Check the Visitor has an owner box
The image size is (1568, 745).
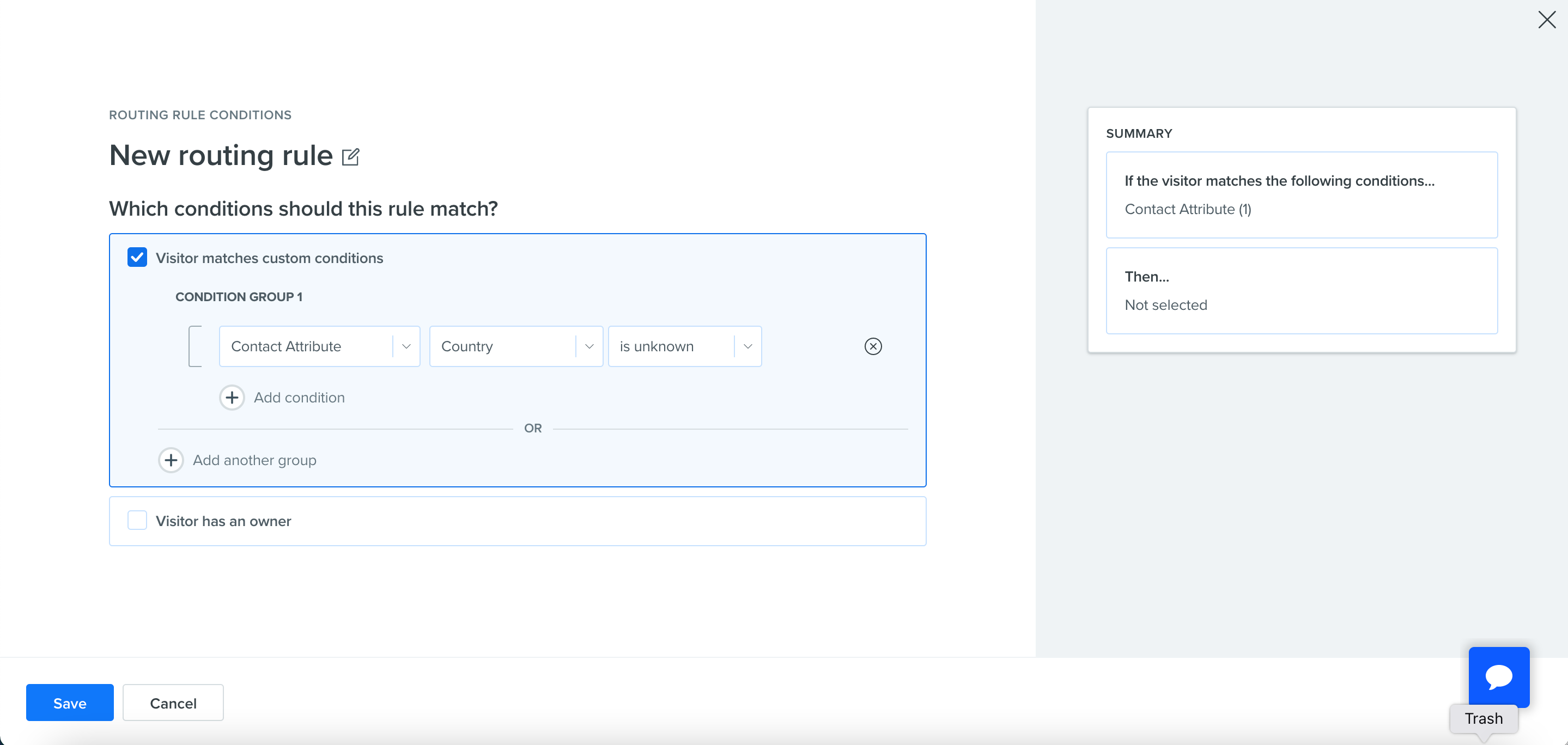[x=137, y=521]
